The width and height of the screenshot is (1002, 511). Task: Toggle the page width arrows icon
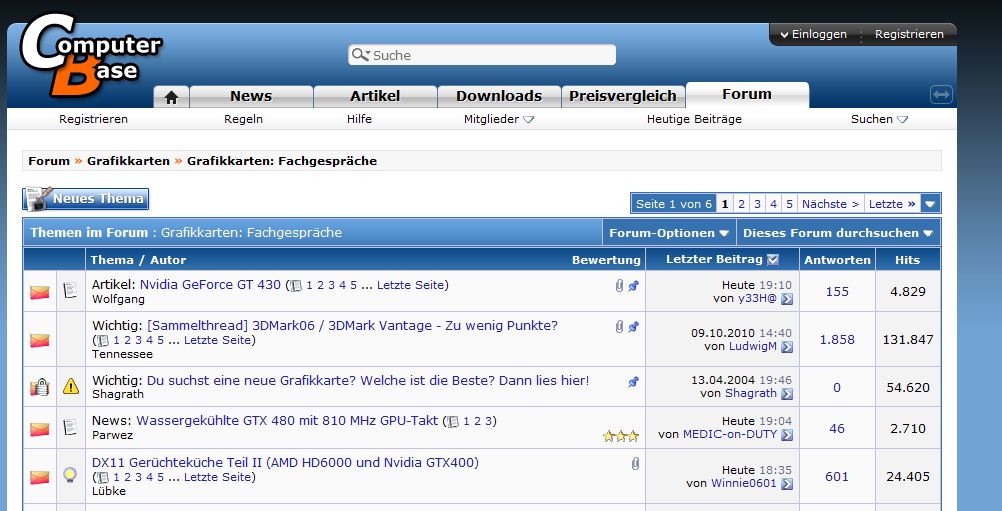tap(941, 95)
